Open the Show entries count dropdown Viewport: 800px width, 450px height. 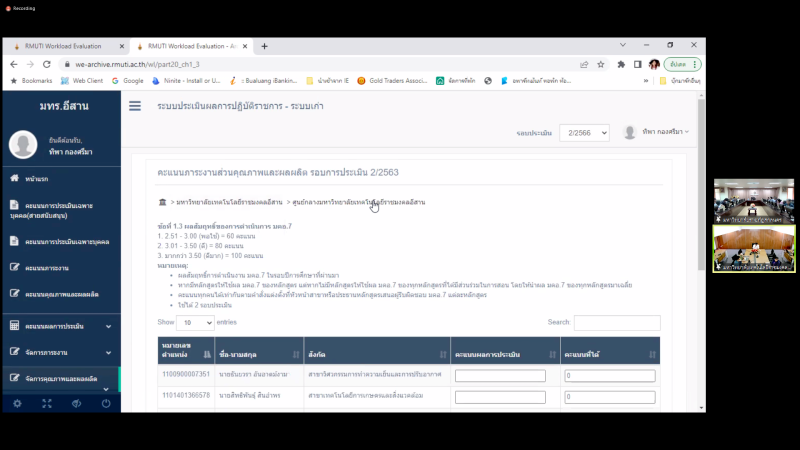click(196, 323)
